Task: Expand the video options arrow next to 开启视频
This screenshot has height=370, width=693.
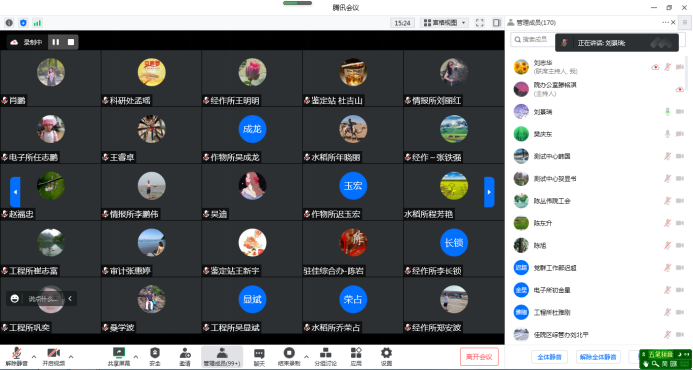Action: point(71,356)
